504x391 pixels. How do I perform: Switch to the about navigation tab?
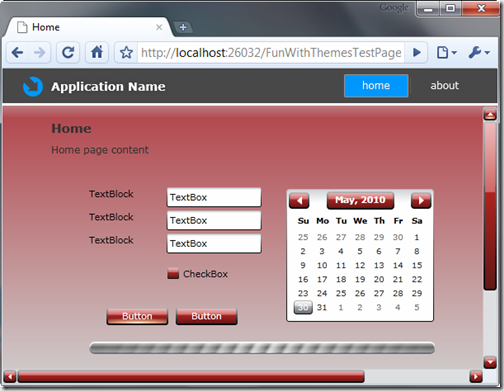tap(444, 86)
